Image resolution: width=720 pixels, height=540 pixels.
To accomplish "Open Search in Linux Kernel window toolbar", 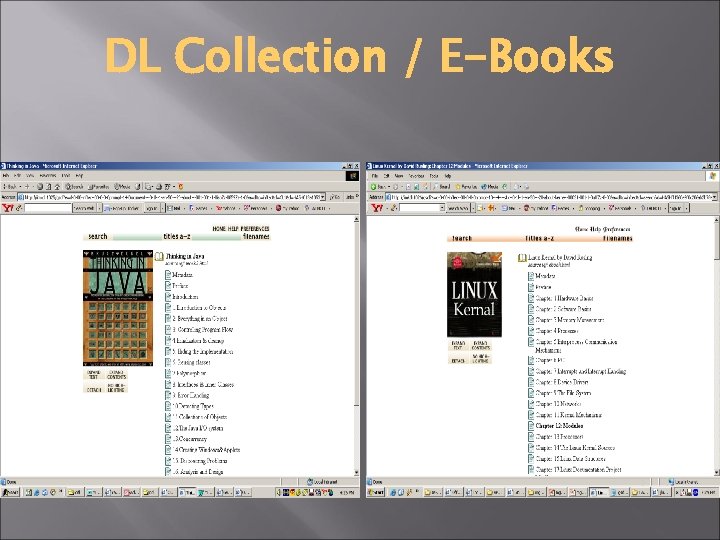I will 442,187.
